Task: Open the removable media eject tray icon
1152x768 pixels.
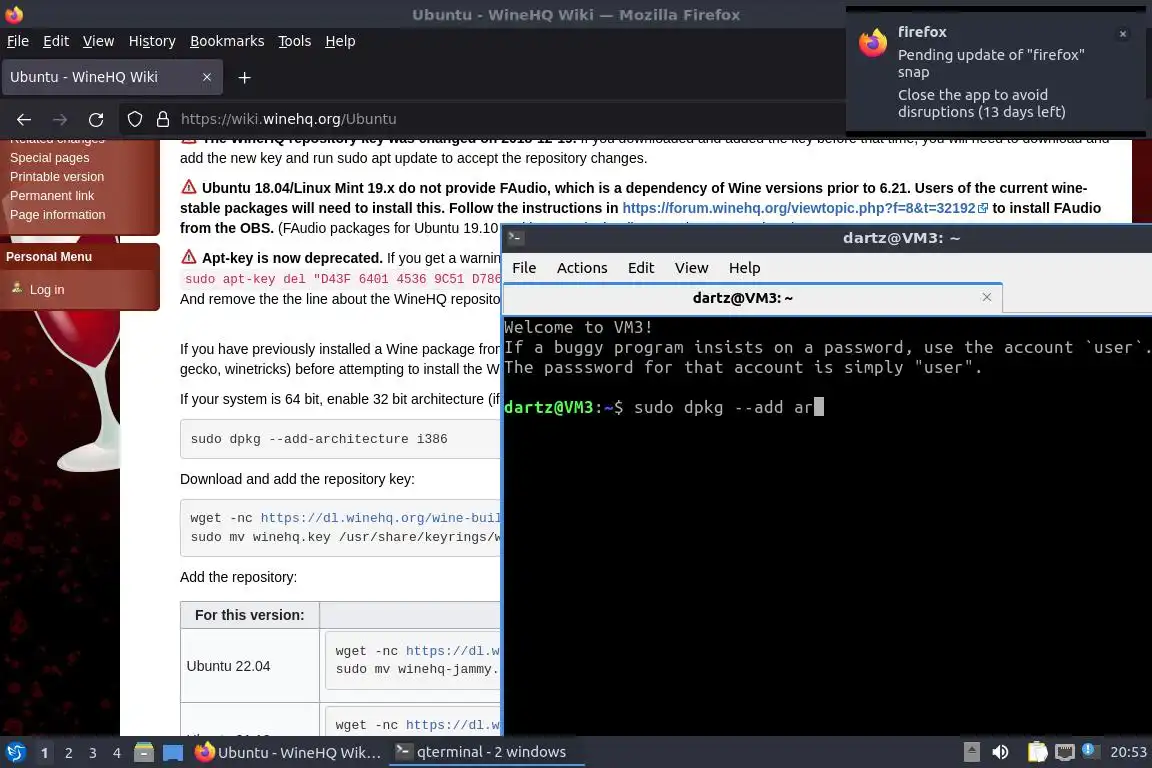Action: tap(971, 752)
